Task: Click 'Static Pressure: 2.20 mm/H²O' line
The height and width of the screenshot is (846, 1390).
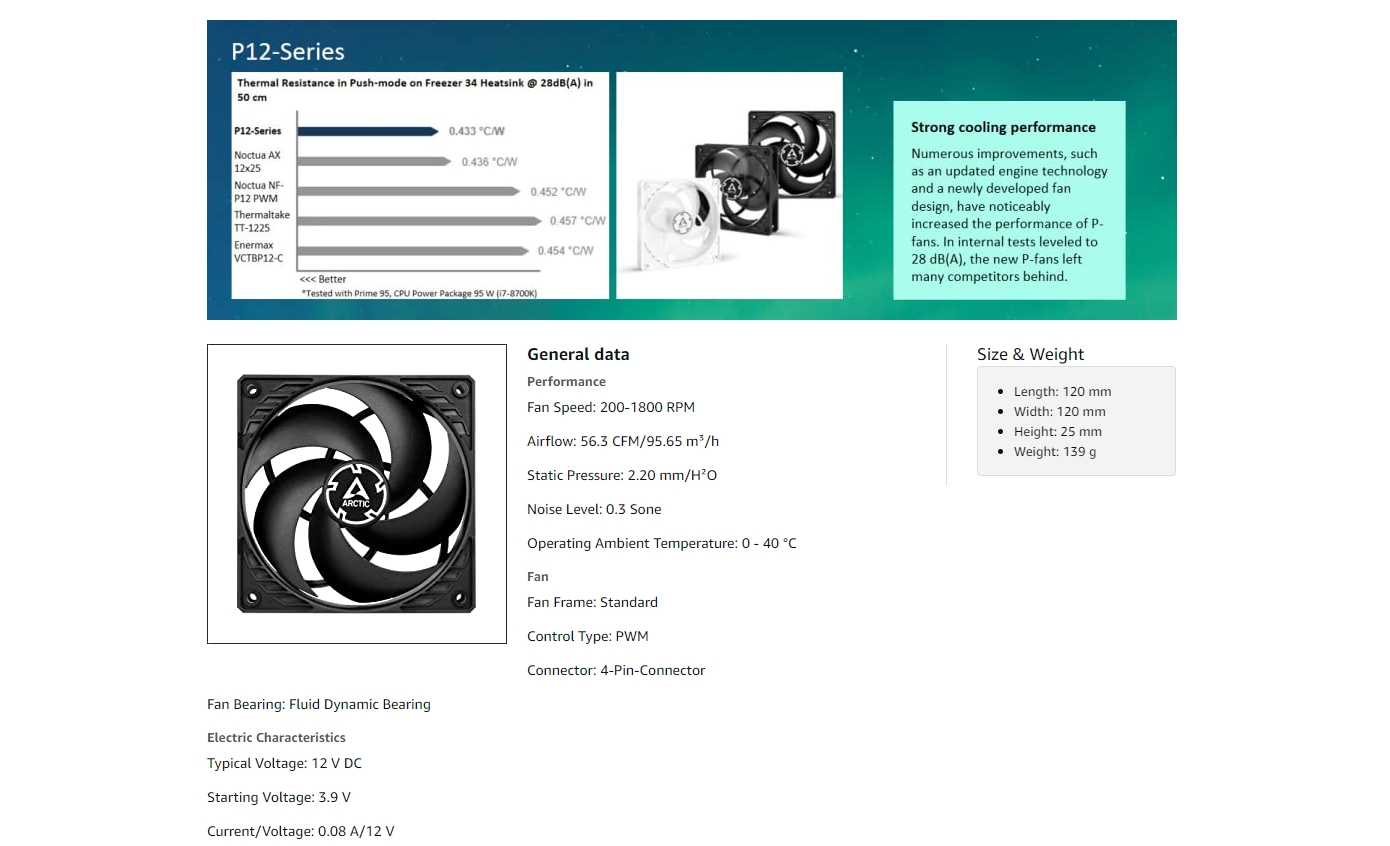Action: (622, 475)
